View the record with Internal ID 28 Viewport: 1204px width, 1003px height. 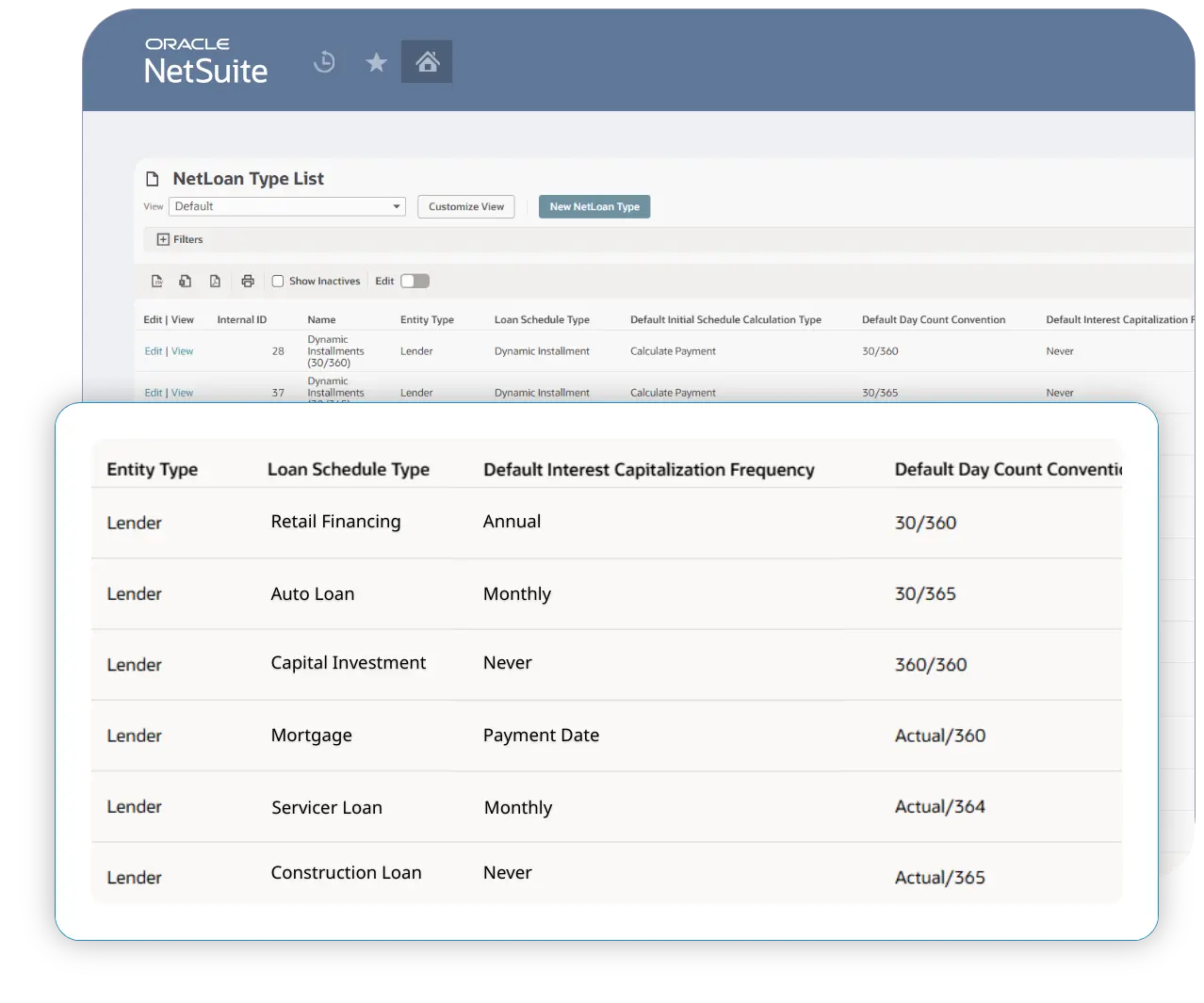pos(183,351)
